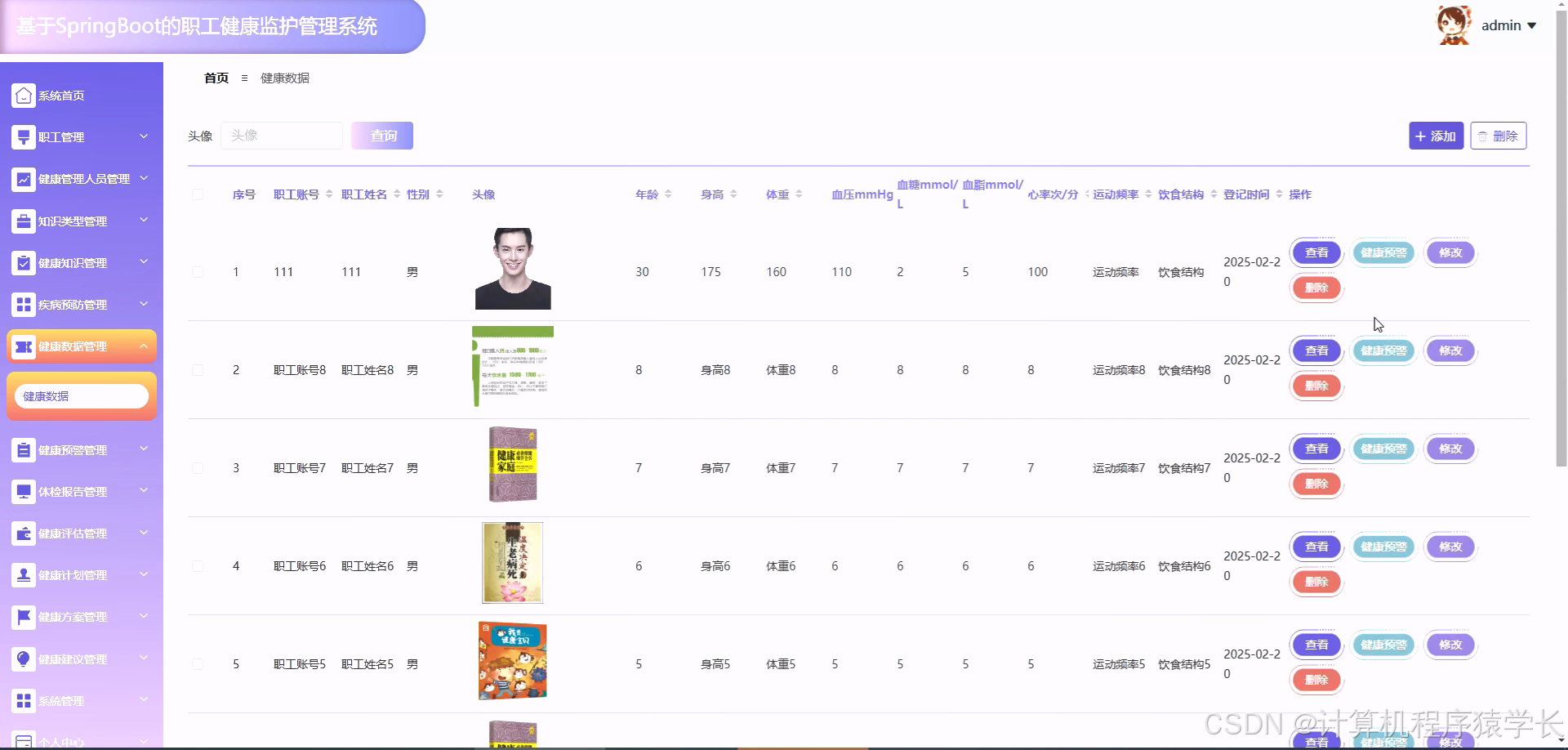Enable the checkbox beside 职工账号8
This screenshot has height=750, width=1568.
coord(198,369)
